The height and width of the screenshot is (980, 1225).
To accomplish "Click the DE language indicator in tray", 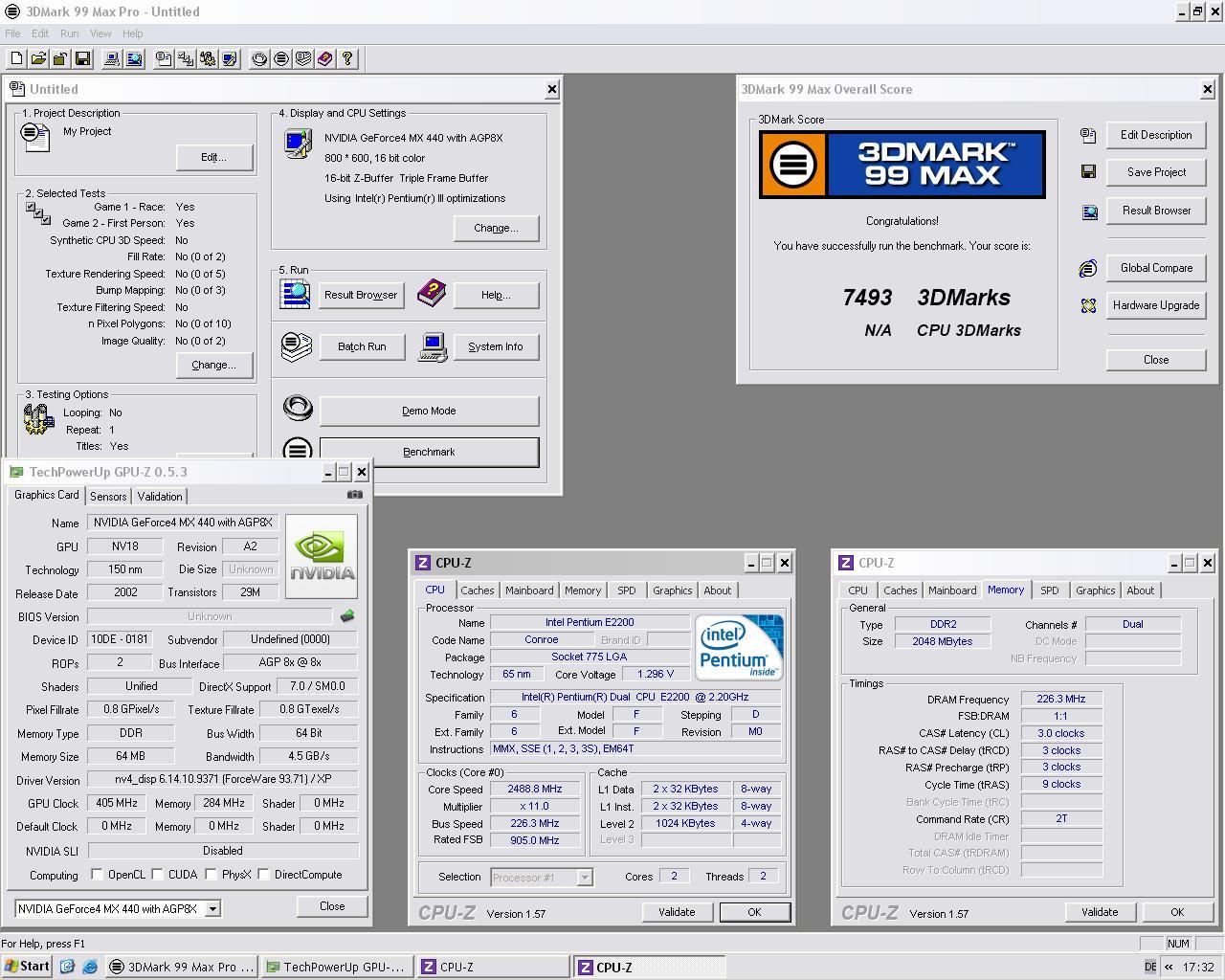I will 1150,967.
